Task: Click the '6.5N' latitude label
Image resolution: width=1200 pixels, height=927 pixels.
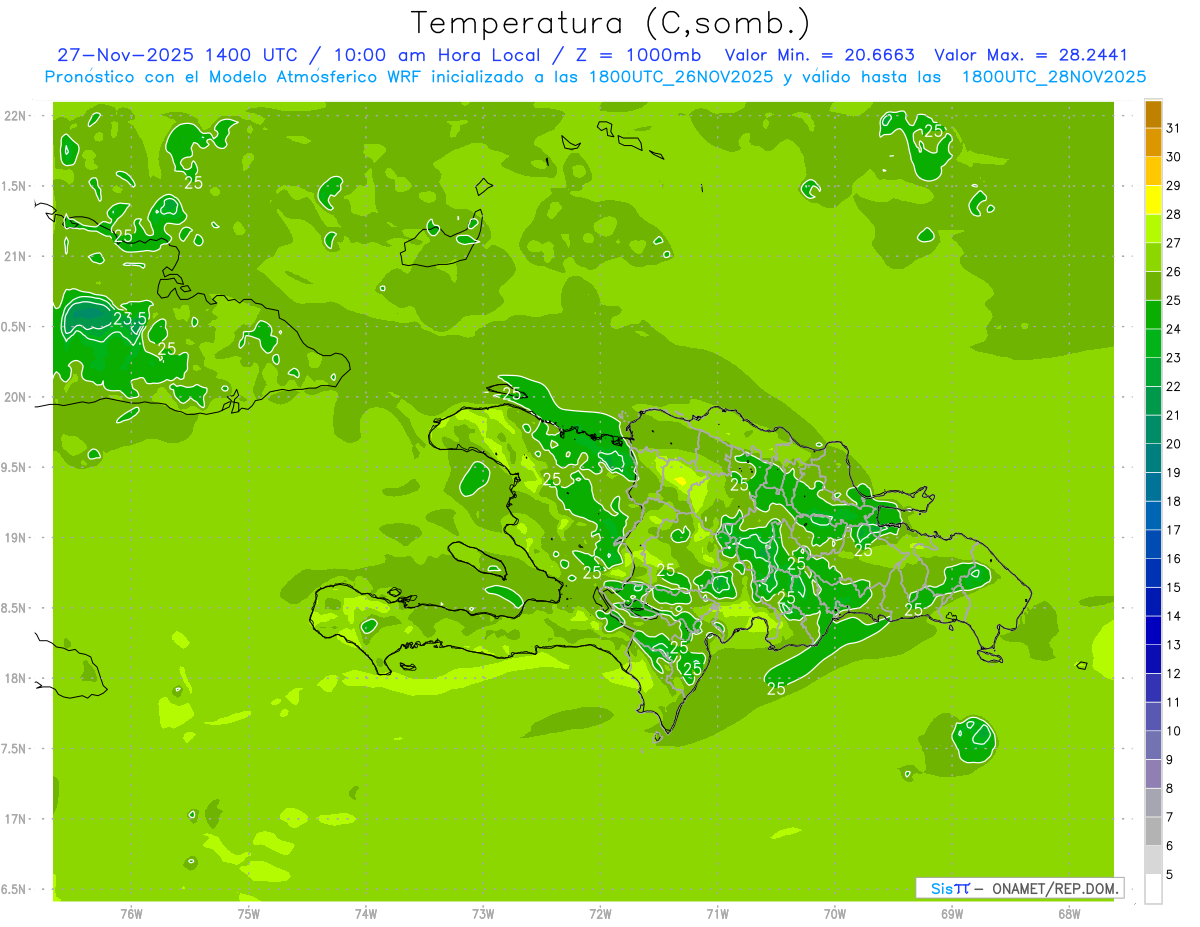Action: [14, 889]
